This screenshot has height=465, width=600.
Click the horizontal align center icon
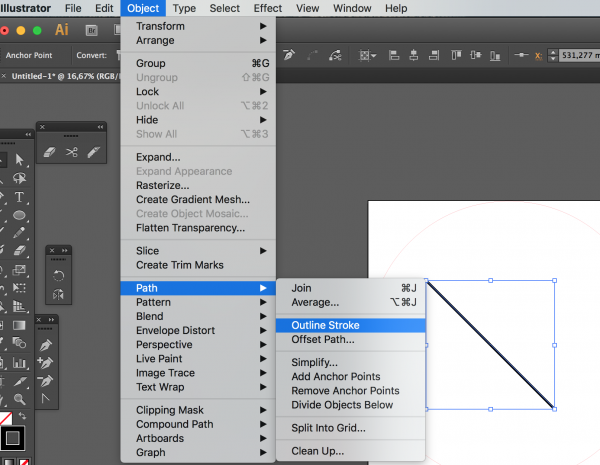(414, 55)
